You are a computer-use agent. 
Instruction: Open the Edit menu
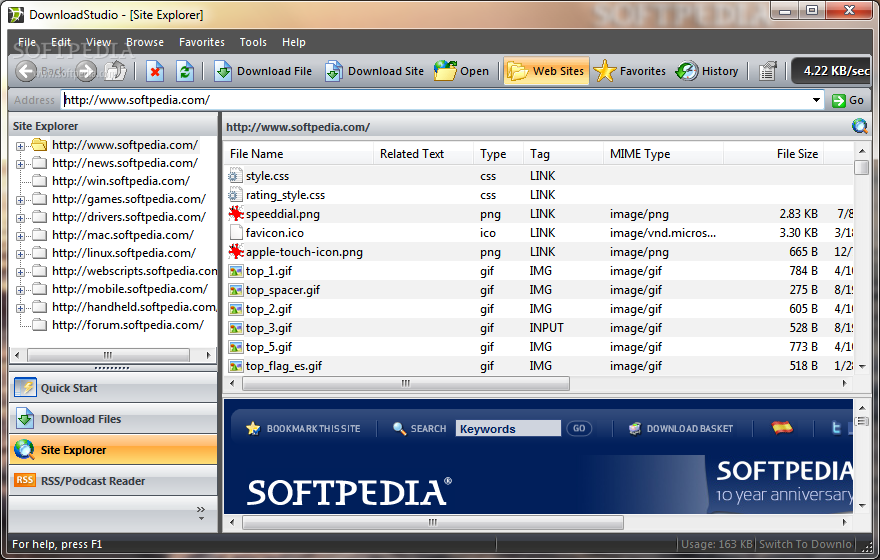[61, 42]
